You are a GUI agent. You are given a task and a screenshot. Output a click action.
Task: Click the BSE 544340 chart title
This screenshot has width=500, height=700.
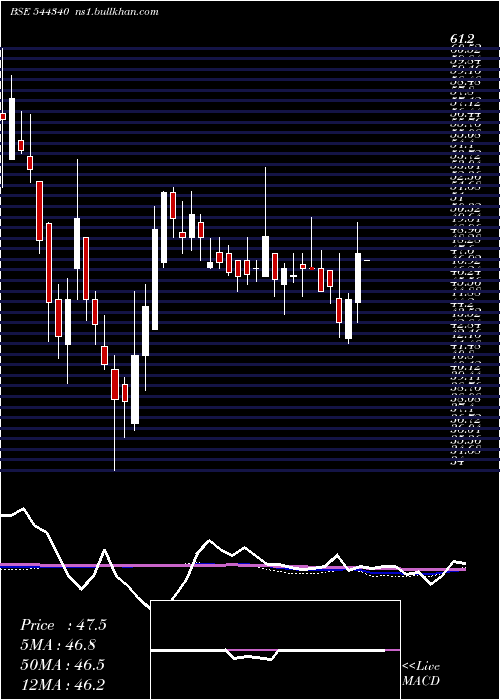click(x=39, y=12)
